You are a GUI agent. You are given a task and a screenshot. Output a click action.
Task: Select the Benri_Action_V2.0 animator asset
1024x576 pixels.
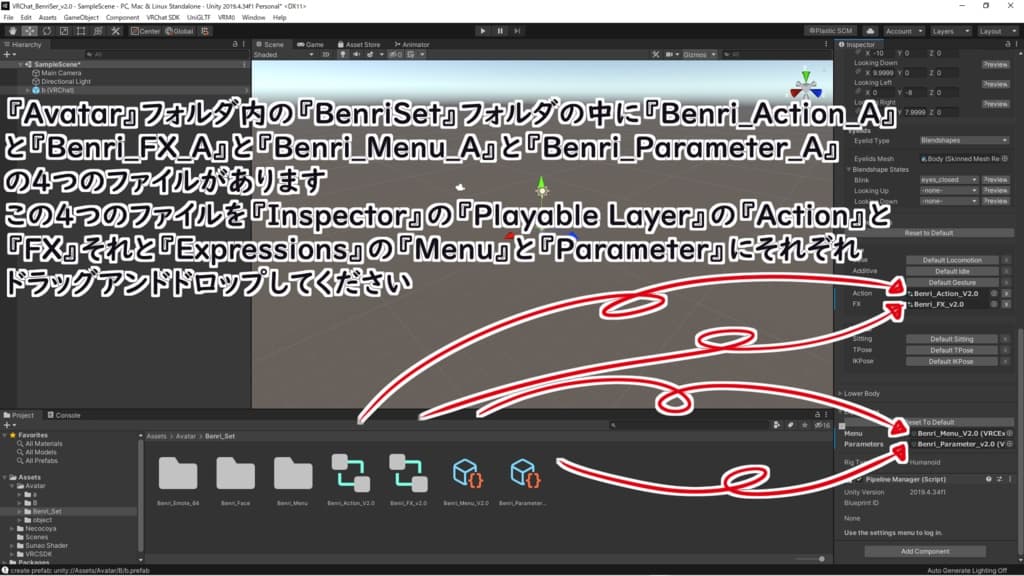351,473
